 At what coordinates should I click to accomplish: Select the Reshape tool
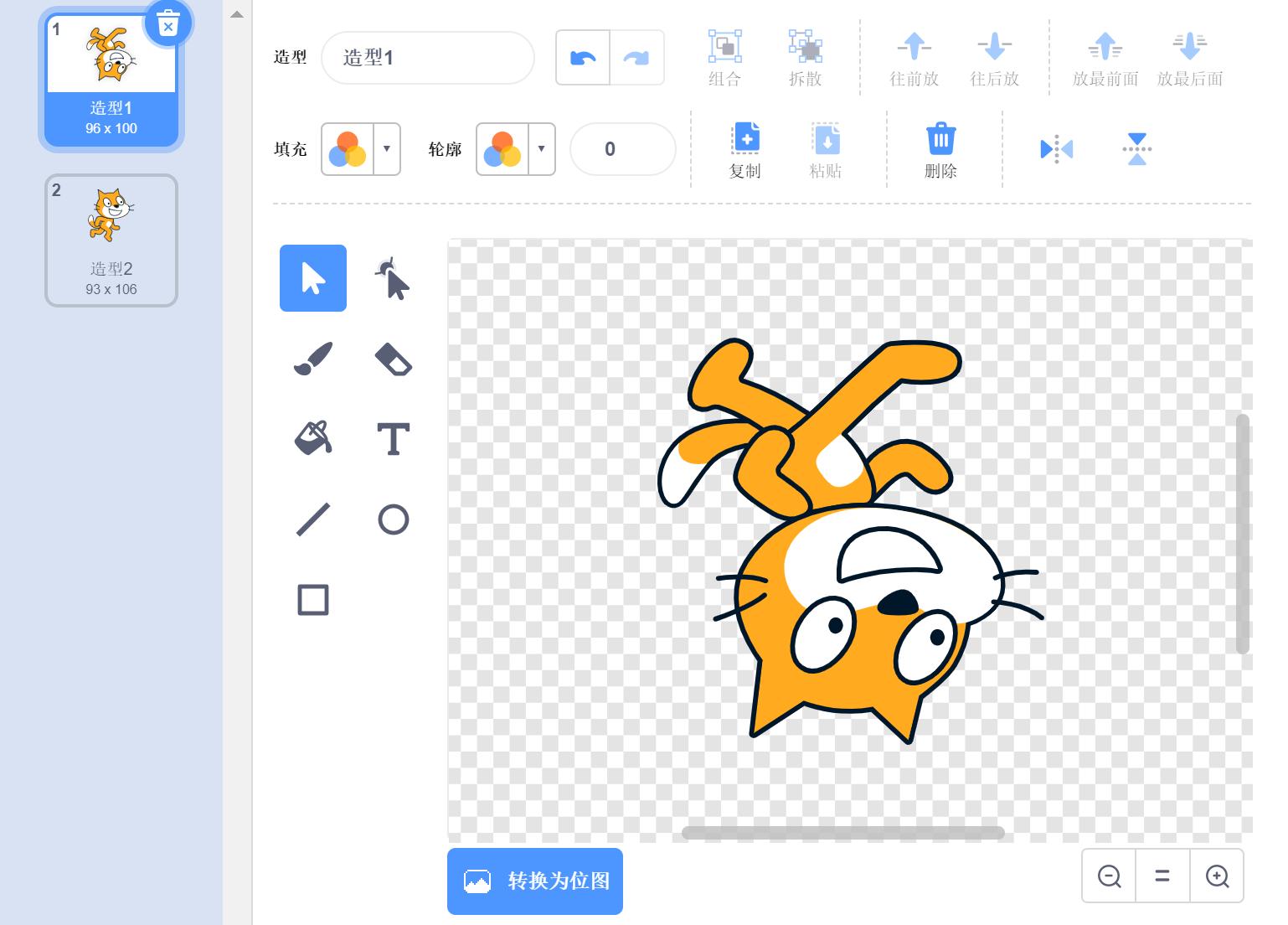tap(393, 278)
